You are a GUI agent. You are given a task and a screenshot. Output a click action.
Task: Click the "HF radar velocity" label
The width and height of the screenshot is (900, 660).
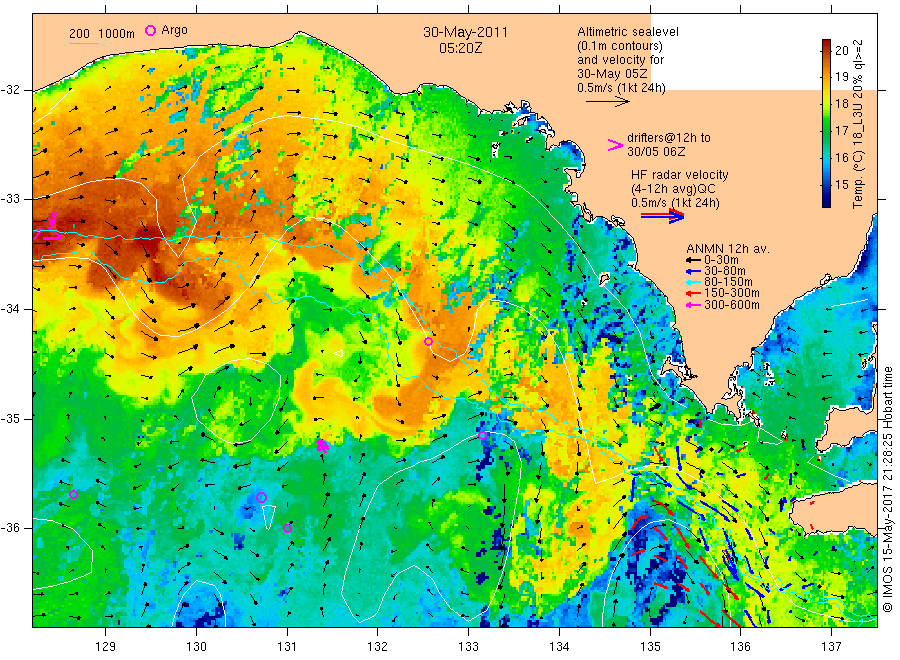[x=680, y=174]
